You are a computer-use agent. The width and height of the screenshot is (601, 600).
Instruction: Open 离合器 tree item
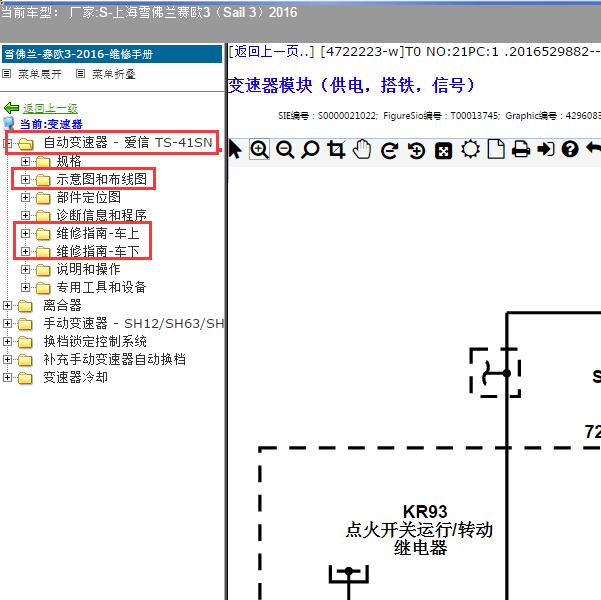(62, 305)
